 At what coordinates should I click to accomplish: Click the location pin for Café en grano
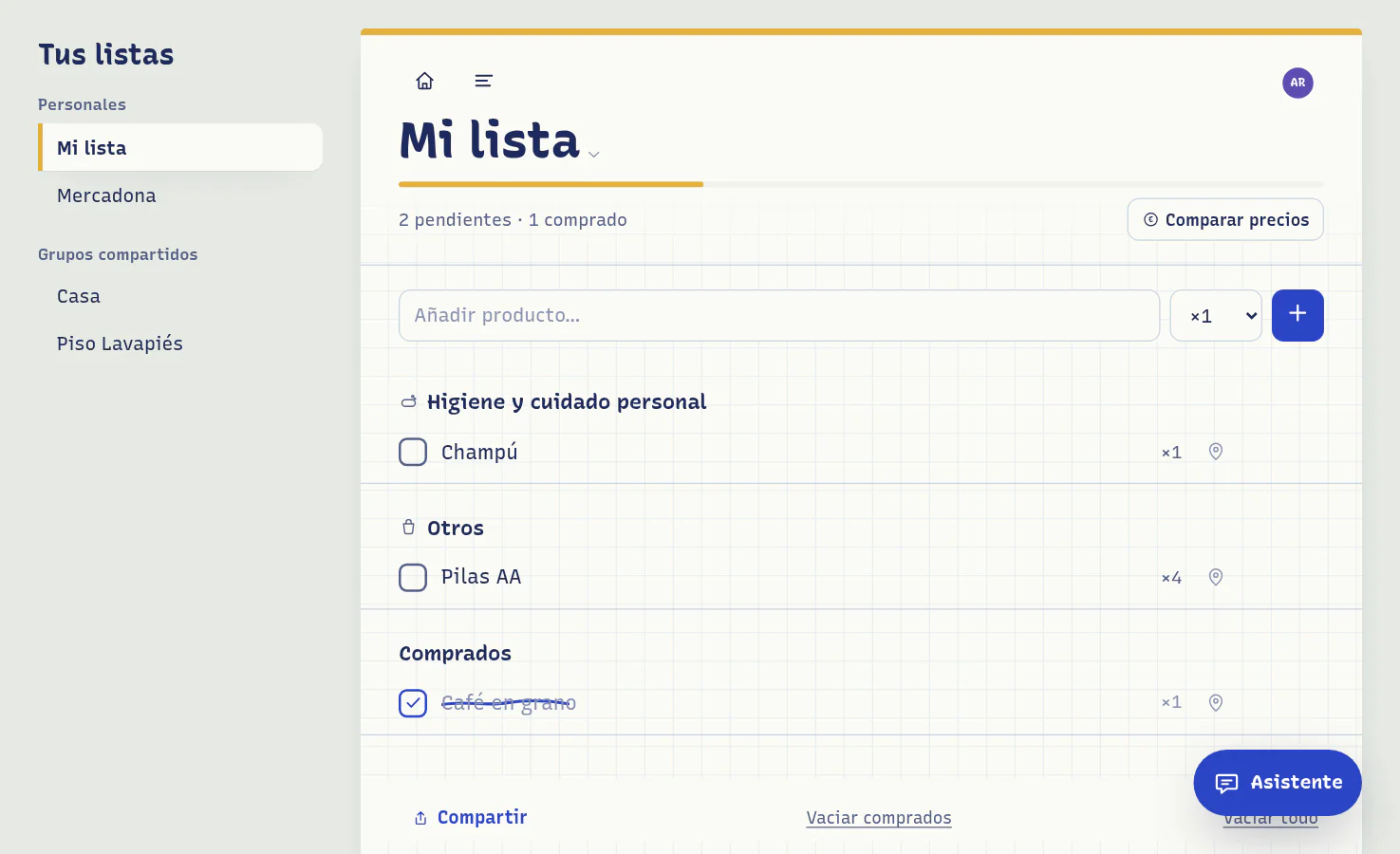coord(1215,702)
